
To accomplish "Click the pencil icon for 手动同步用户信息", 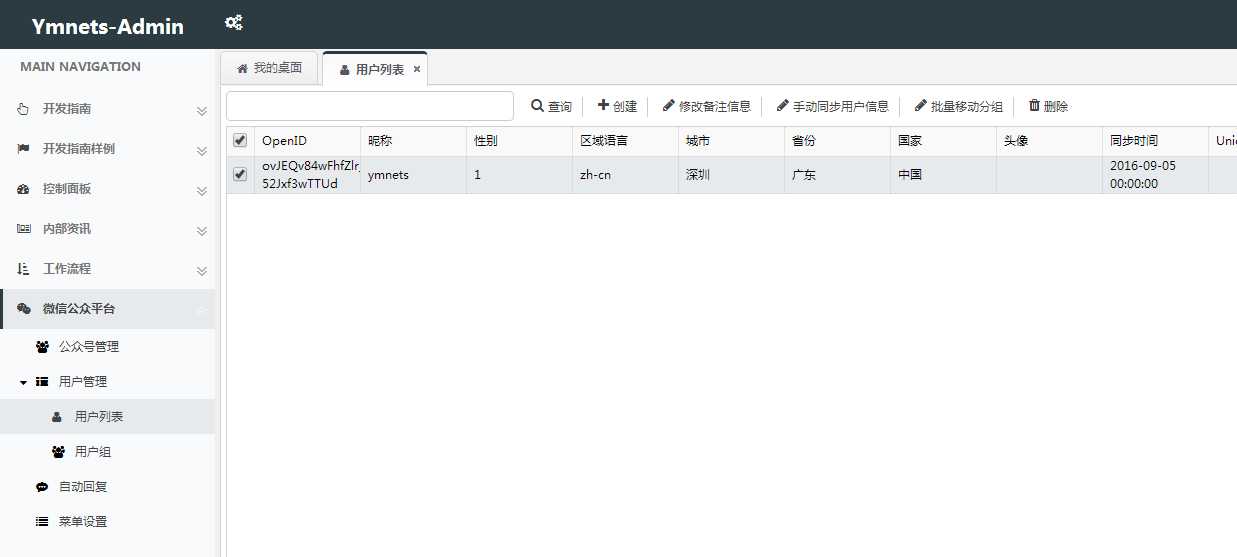I will tap(782, 105).
